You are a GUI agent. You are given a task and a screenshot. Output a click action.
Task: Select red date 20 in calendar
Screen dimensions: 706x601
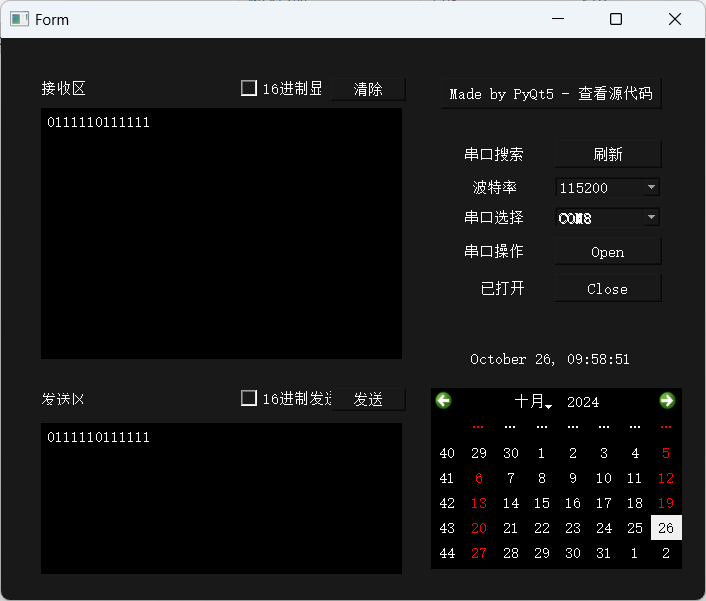pos(479,528)
